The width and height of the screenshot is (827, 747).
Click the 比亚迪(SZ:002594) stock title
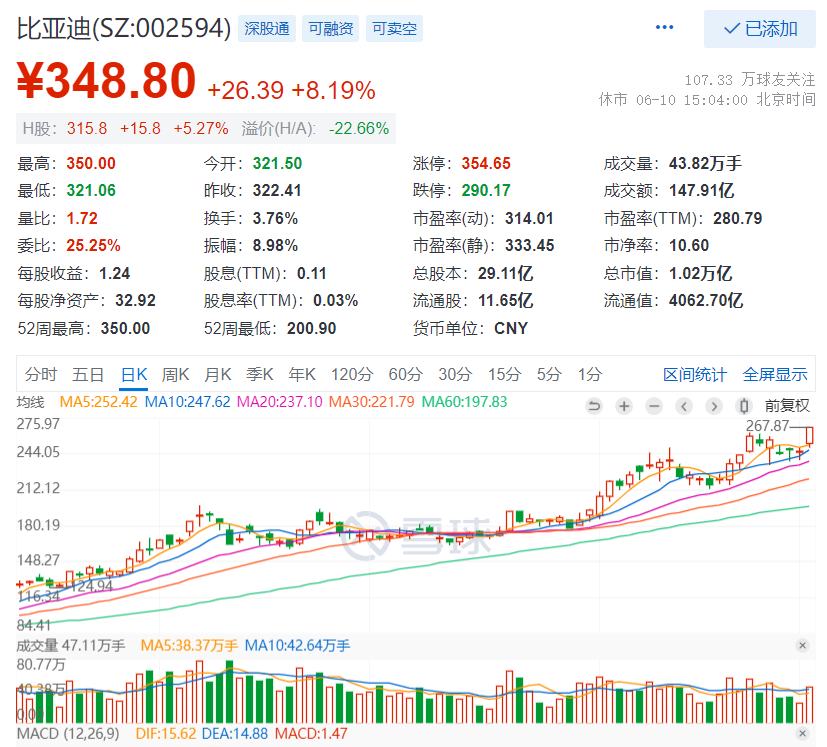pos(124,28)
